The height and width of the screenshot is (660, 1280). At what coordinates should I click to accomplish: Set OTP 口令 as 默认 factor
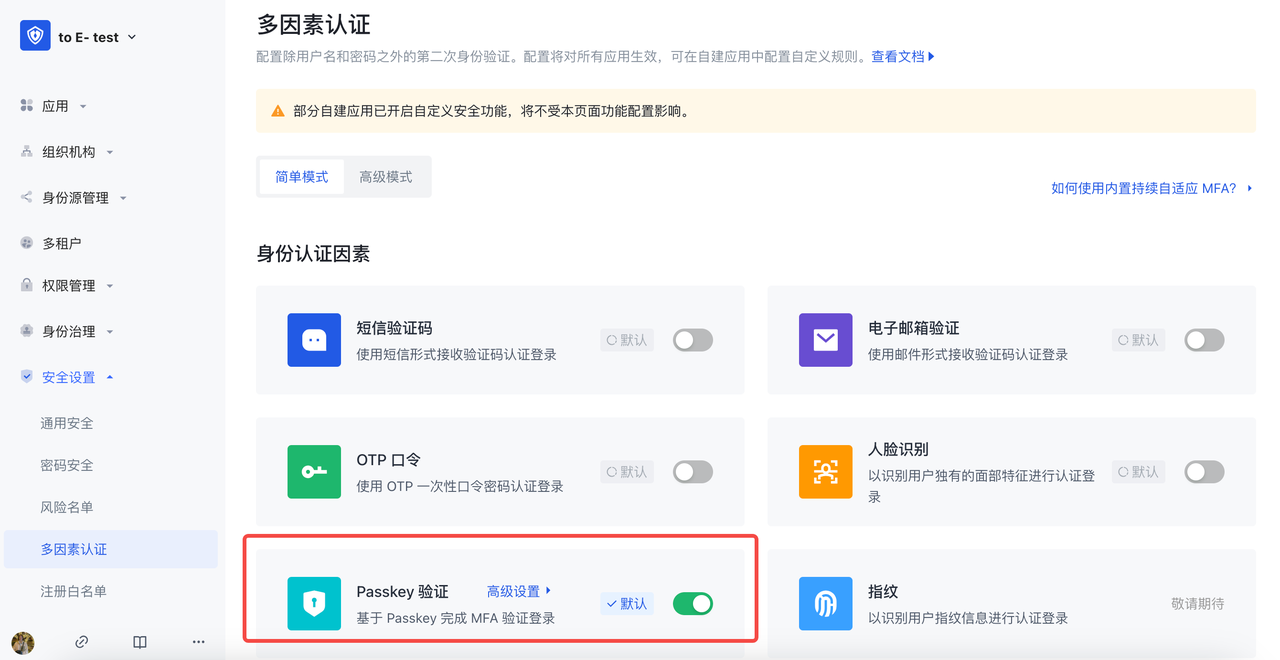point(627,472)
